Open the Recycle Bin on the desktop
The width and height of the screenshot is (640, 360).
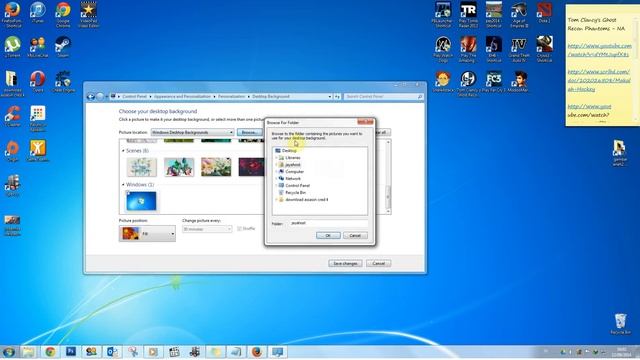pos(620,324)
